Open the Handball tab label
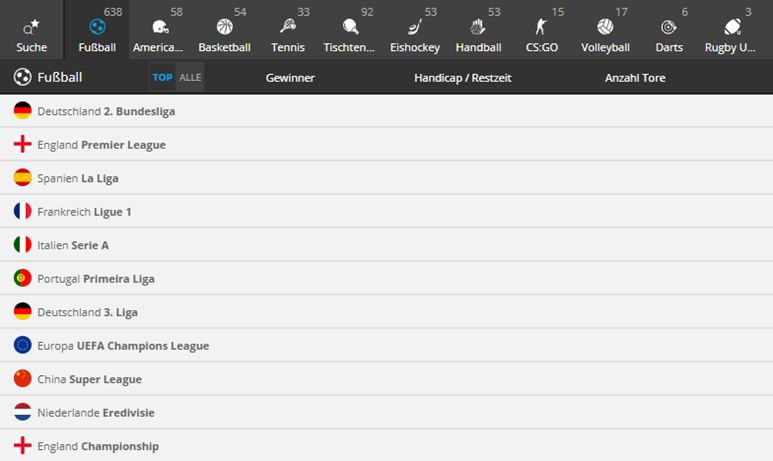The height and width of the screenshot is (461, 773). point(478,48)
